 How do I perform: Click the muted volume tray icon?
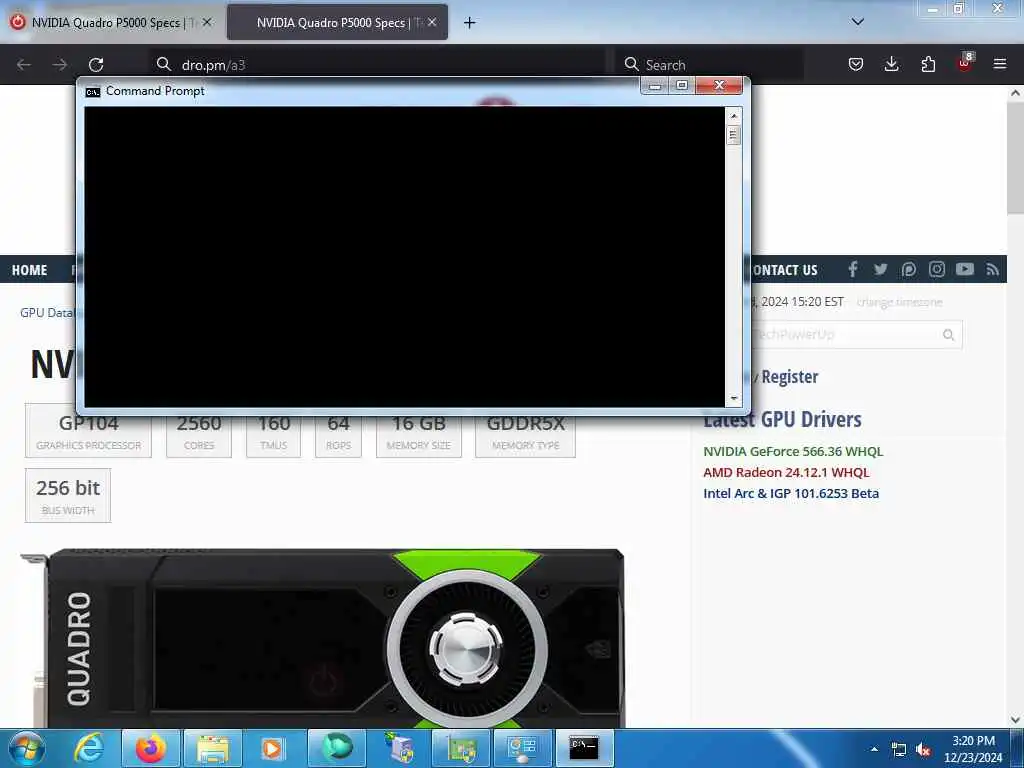coord(923,750)
